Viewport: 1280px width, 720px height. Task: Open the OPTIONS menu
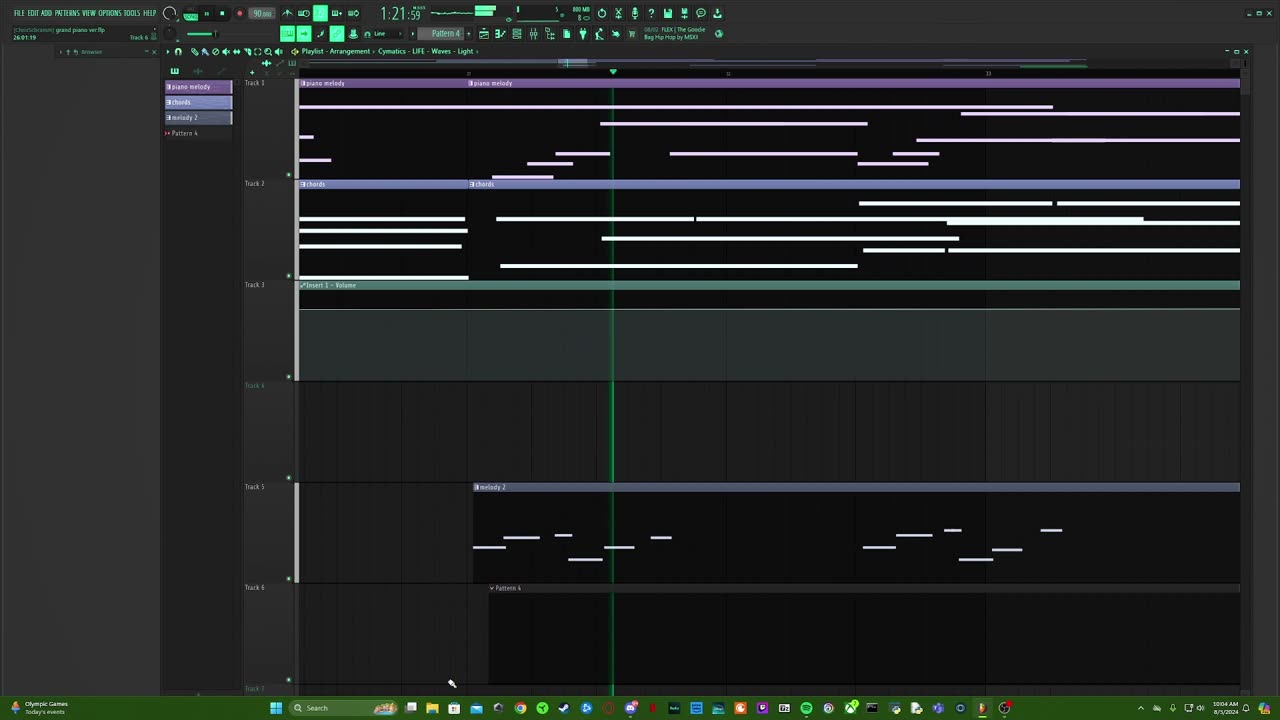[109, 13]
